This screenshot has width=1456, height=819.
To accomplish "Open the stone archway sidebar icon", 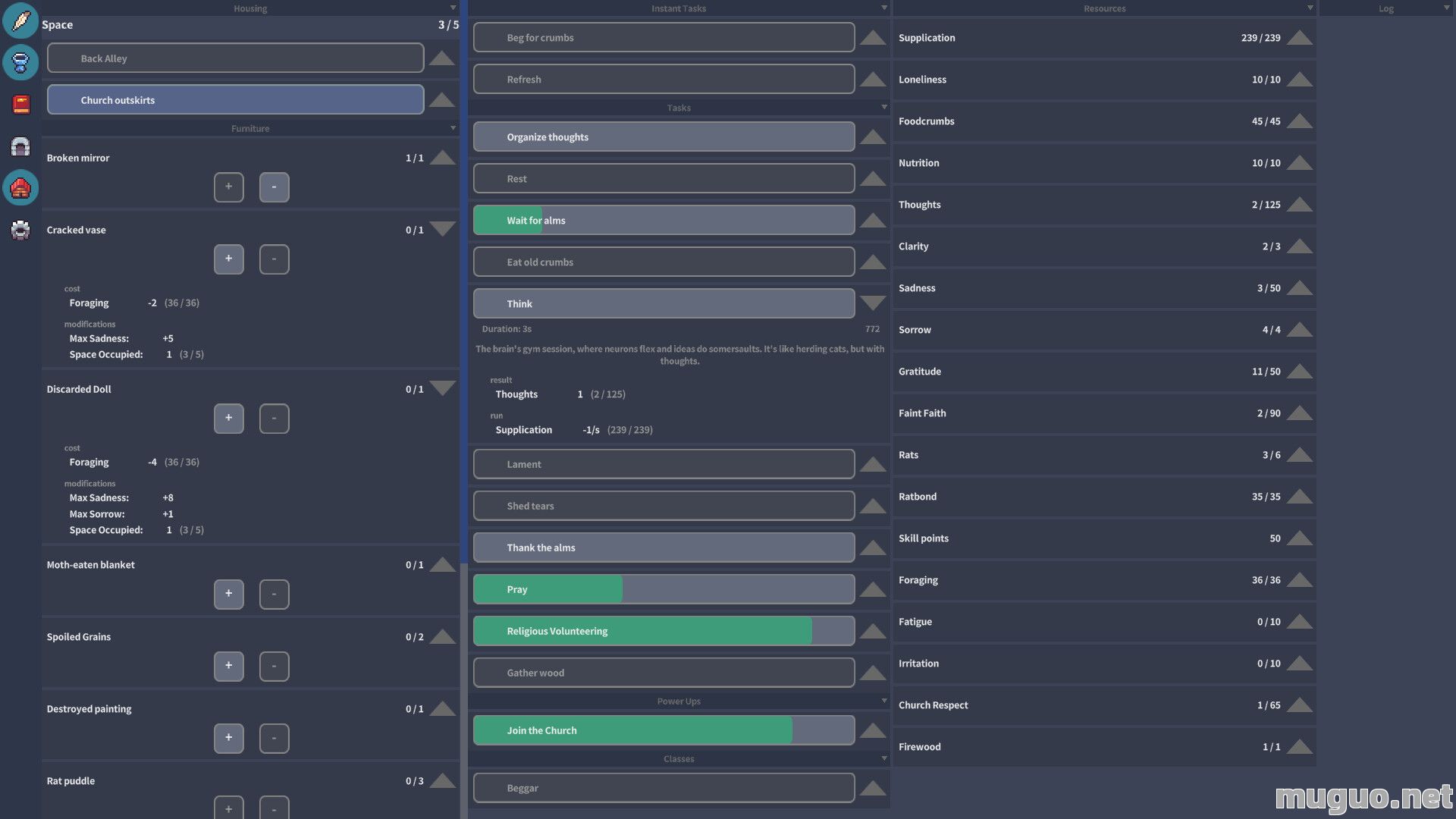I will pyautogui.click(x=20, y=146).
